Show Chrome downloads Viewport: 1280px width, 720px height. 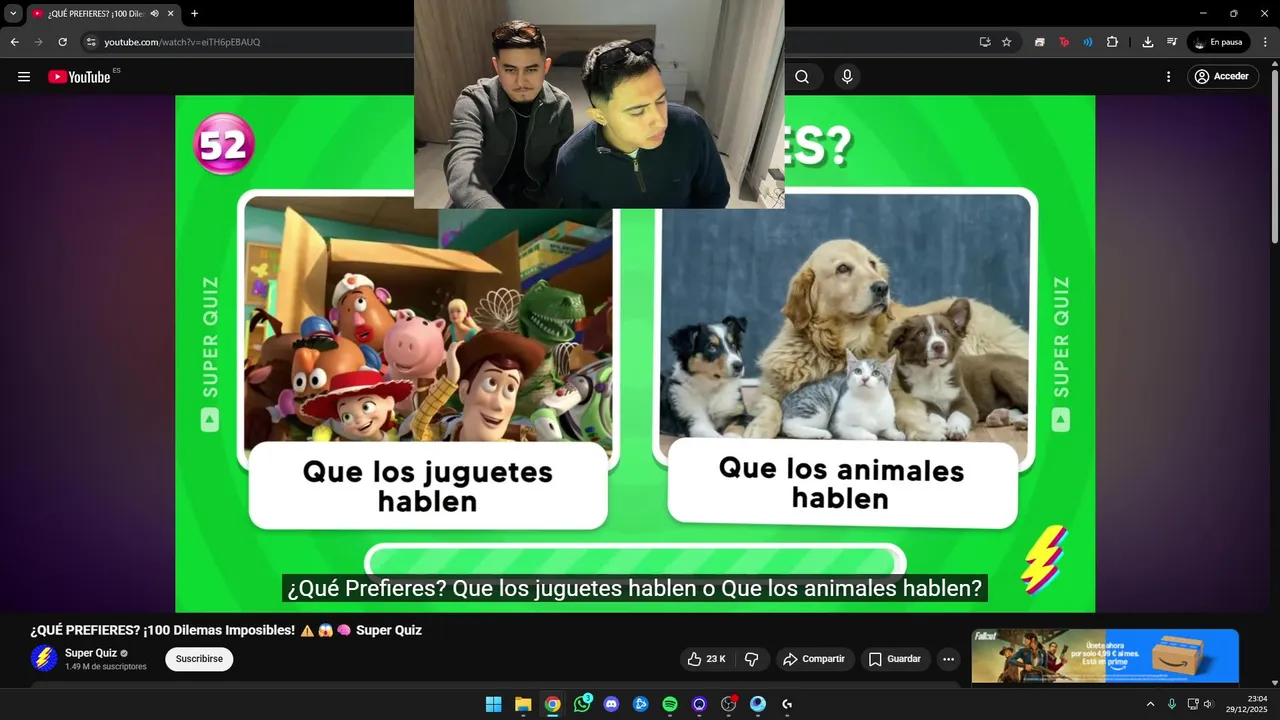(1147, 42)
